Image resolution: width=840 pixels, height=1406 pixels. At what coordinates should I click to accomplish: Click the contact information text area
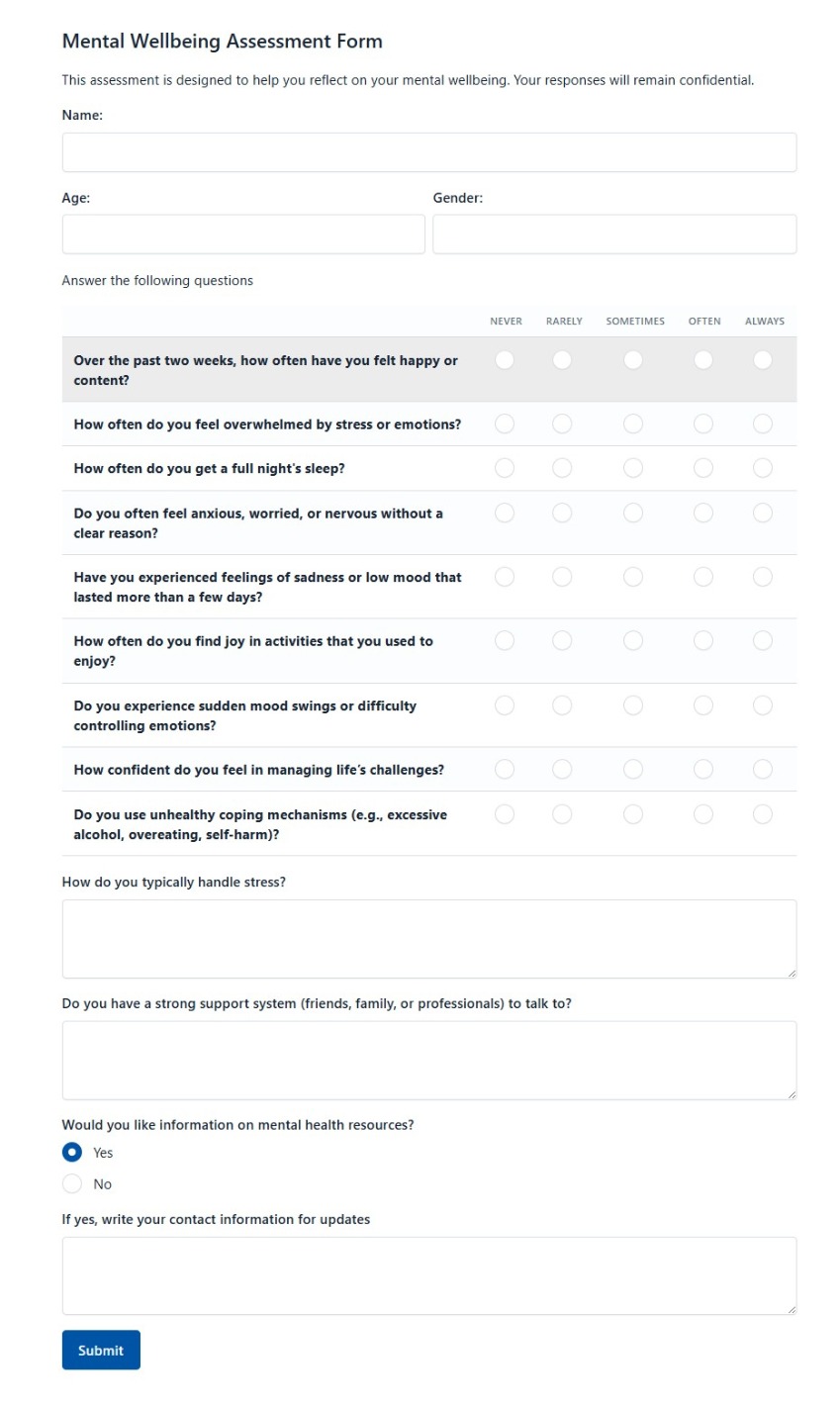[x=429, y=1274]
